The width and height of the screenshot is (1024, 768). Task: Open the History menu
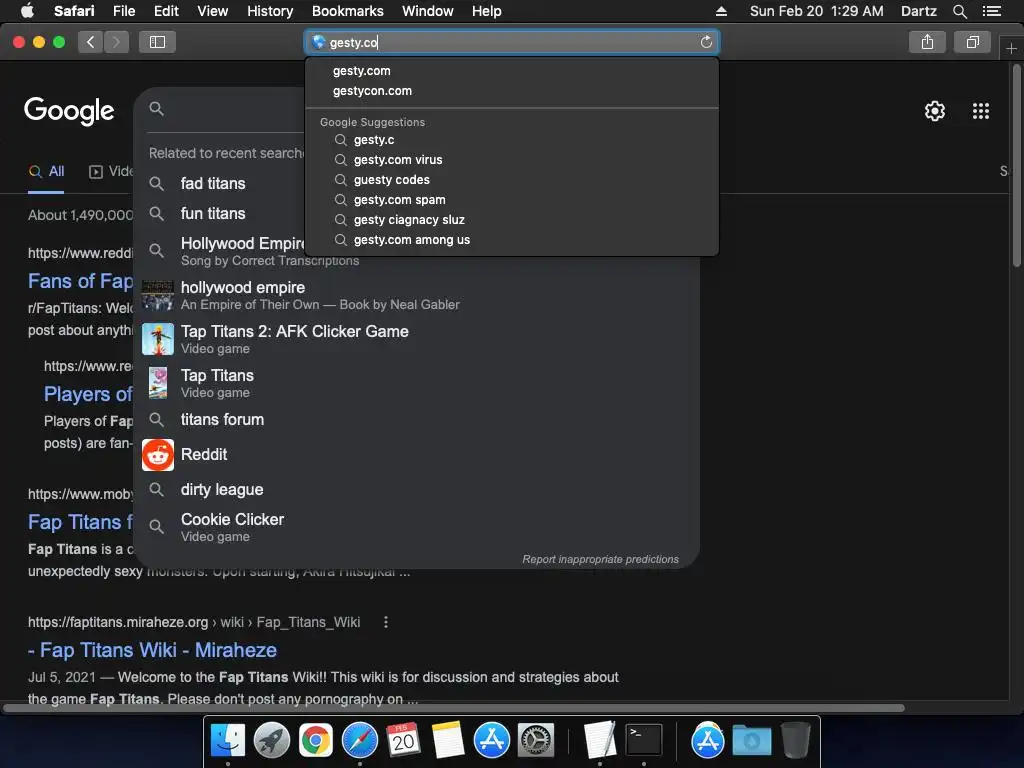tap(270, 11)
